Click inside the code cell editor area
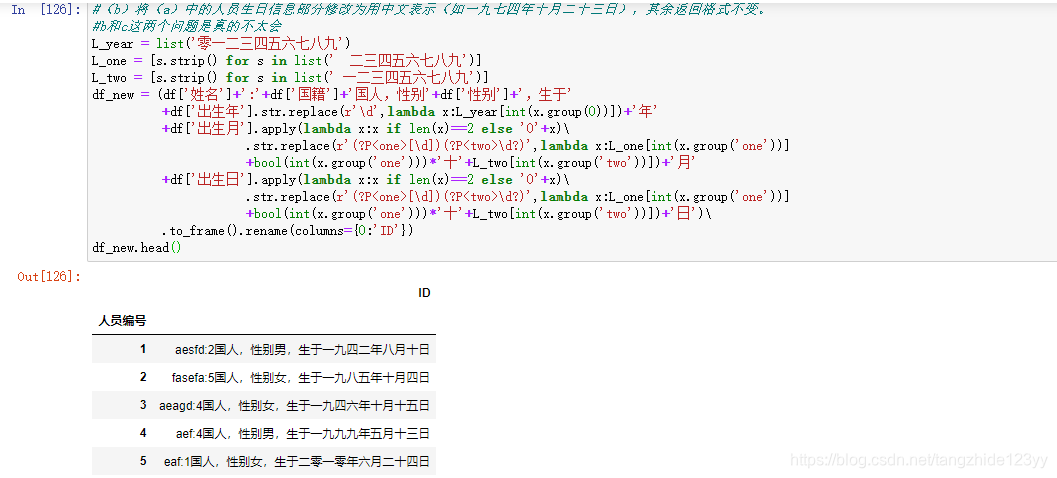Image resolution: width=1057 pixels, height=478 pixels. pos(572,131)
